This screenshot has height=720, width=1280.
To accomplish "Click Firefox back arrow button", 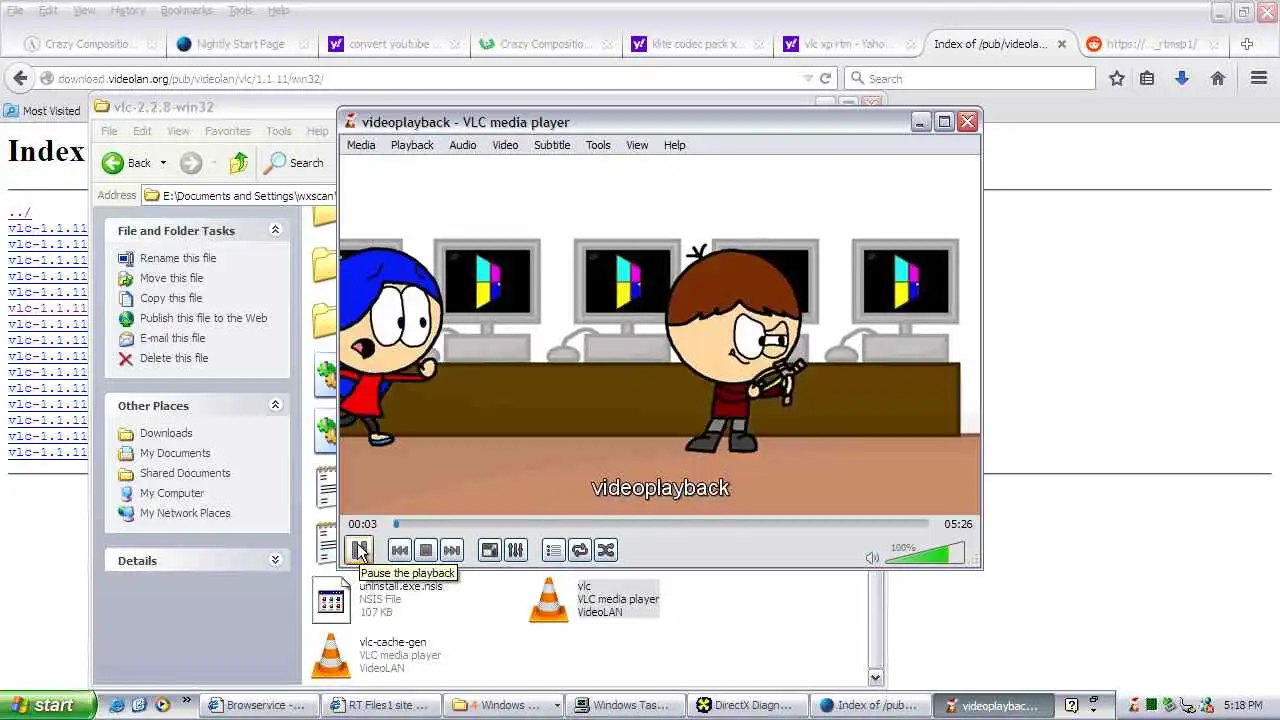I will click(20, 78).
